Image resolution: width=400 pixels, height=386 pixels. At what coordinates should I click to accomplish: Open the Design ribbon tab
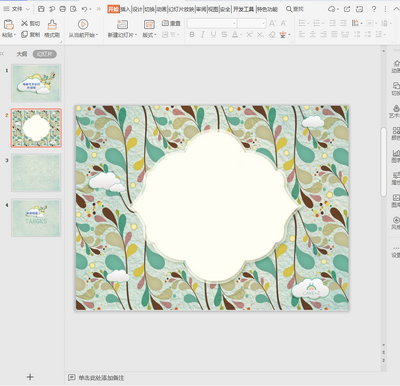[x=137, y=9]
